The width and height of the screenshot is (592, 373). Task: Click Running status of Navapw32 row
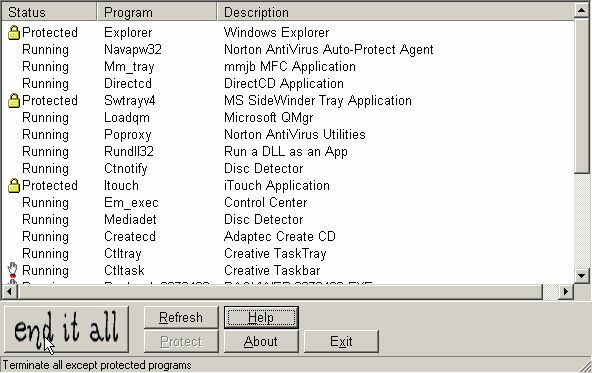click(45, 50)
